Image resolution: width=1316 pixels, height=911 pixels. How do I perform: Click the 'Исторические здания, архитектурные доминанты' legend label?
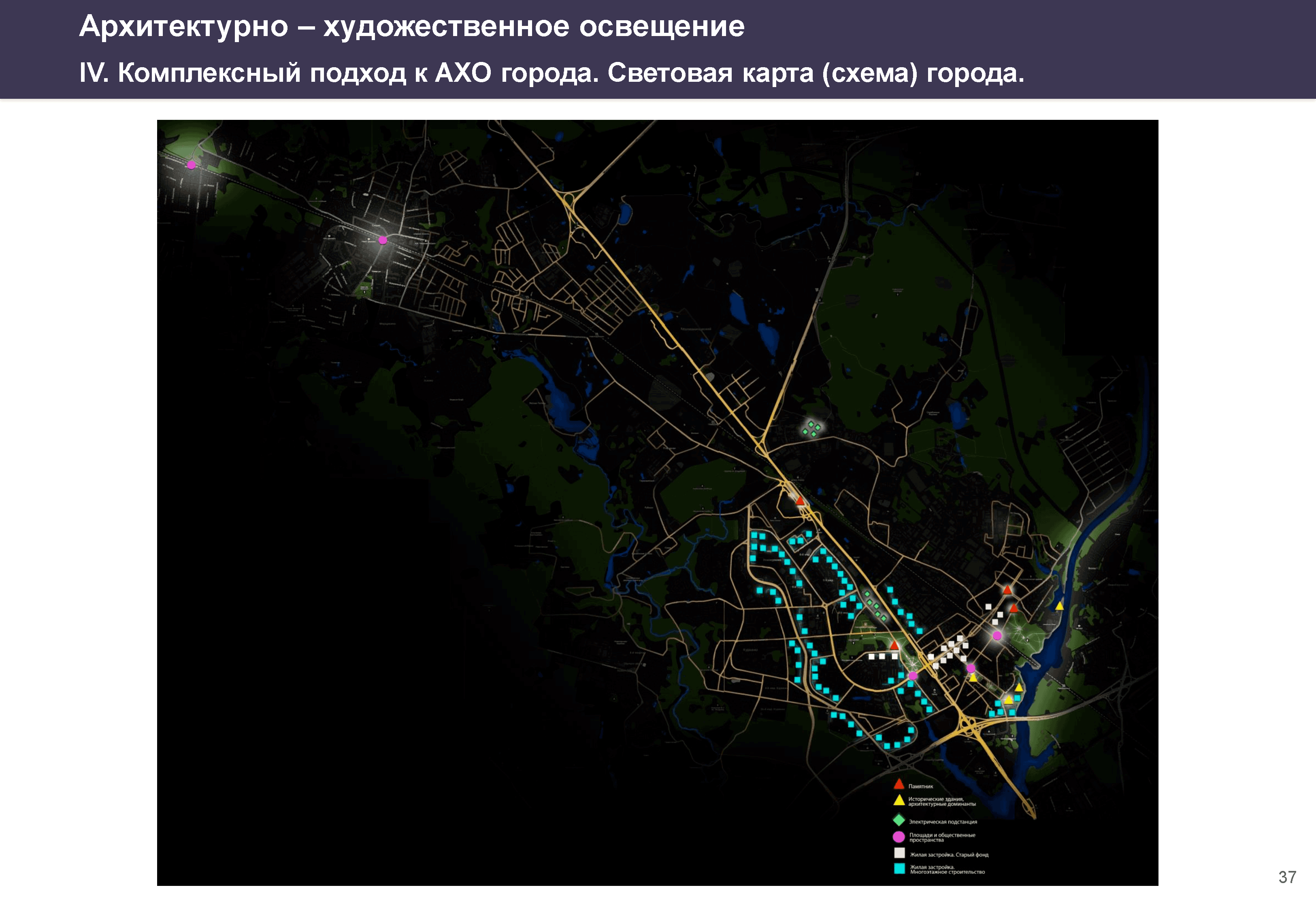(x=941, y=801)
